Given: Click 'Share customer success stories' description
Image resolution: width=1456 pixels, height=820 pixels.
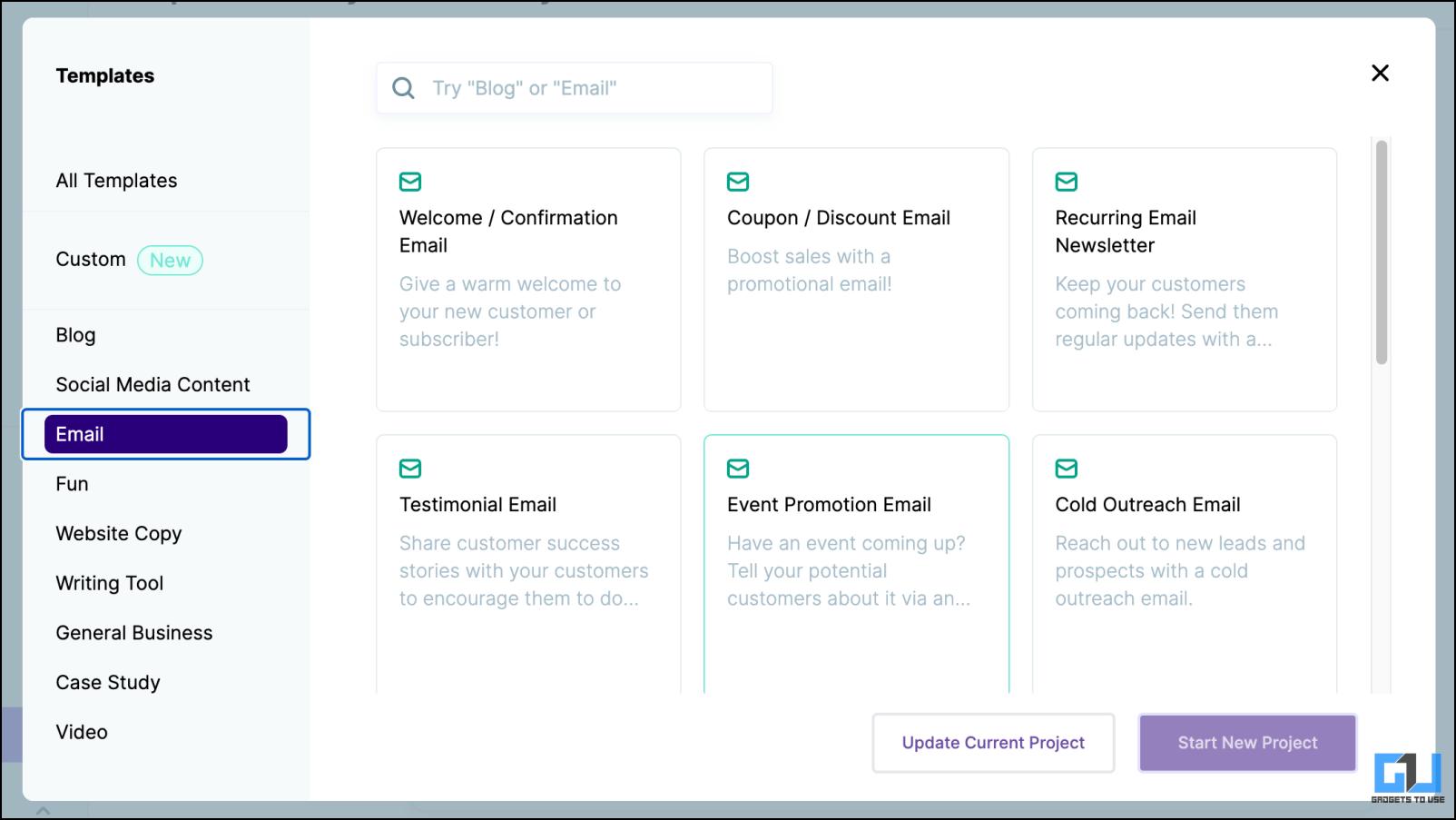Looking at the screenshot, I should click(524, 571).
